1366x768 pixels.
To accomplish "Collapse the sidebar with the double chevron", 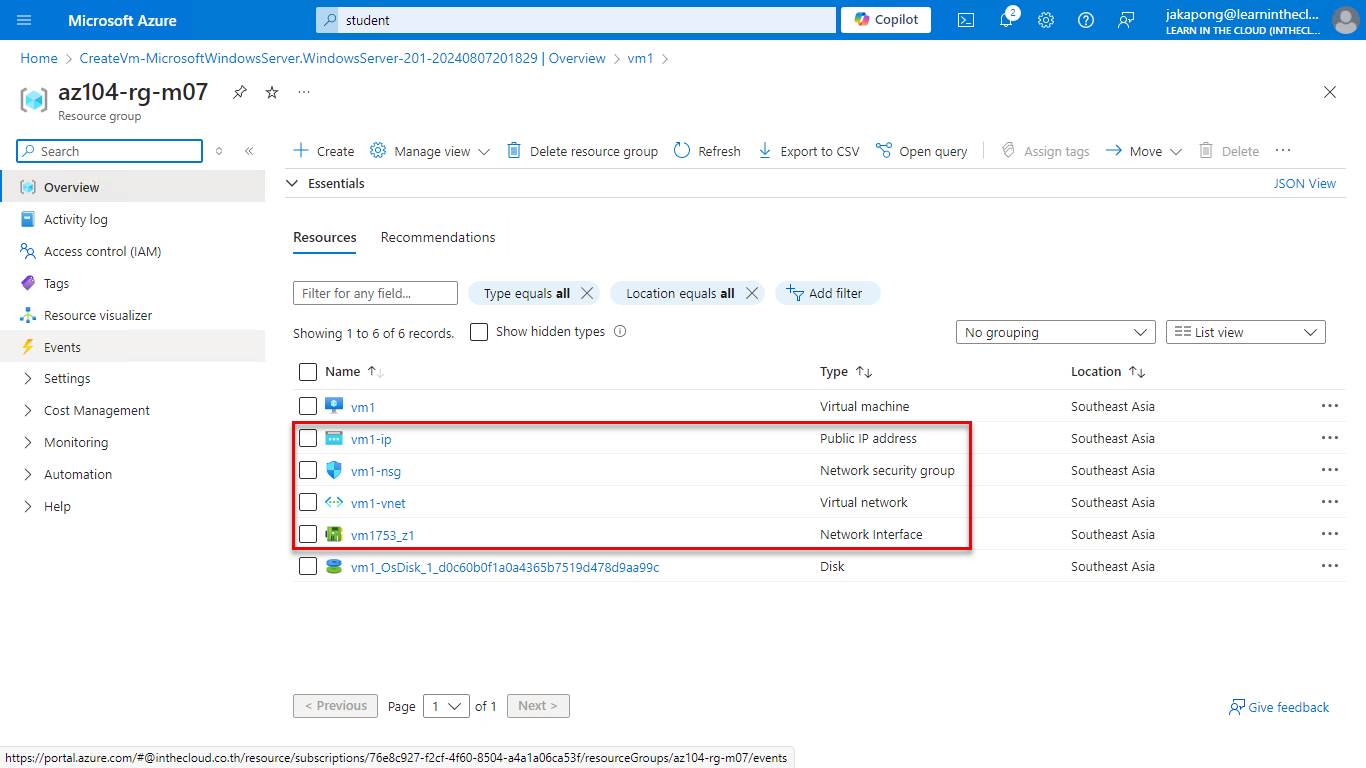I will tap(249, 151).
